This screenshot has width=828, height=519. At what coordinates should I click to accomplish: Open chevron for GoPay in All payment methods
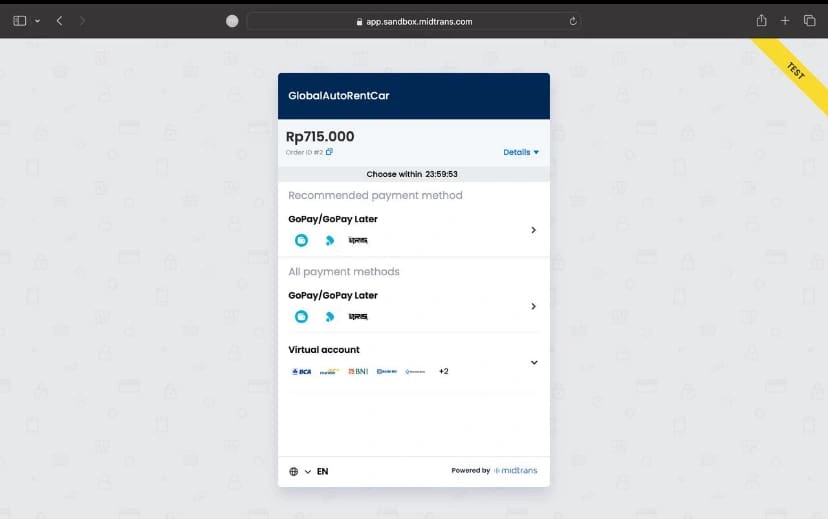533,306
